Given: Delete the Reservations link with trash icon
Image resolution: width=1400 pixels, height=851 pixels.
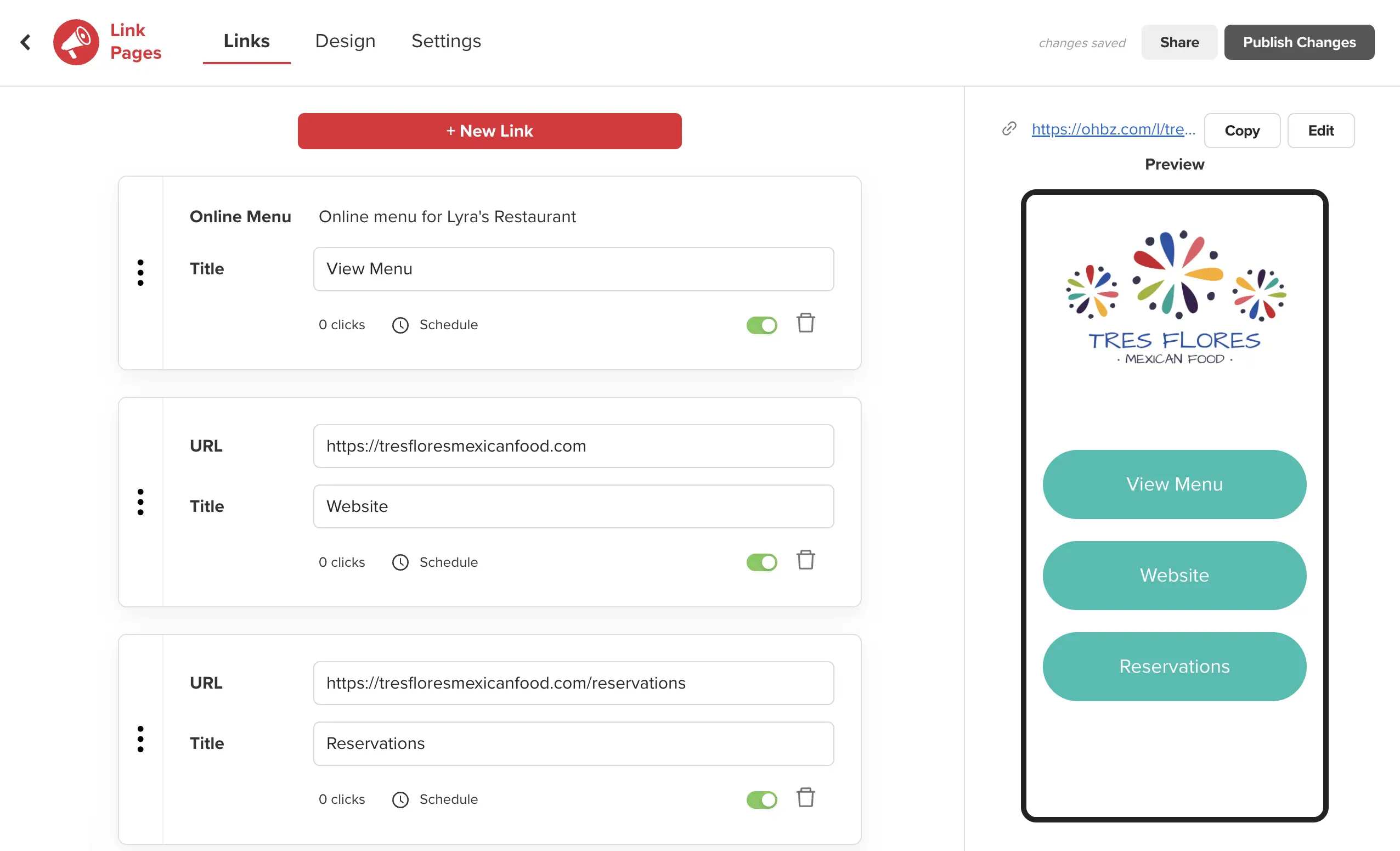Looking at the screenshot, I should [805, 798].
